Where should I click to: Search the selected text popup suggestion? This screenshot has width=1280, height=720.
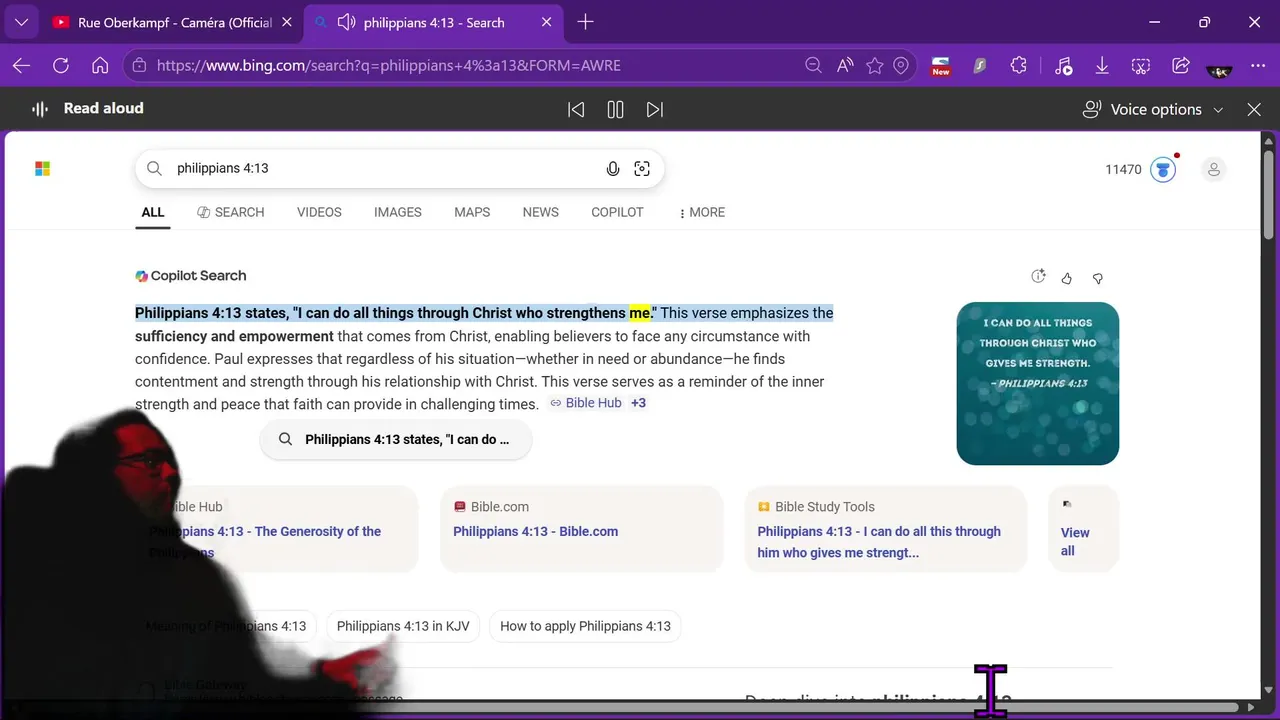(x=396, y=439)
